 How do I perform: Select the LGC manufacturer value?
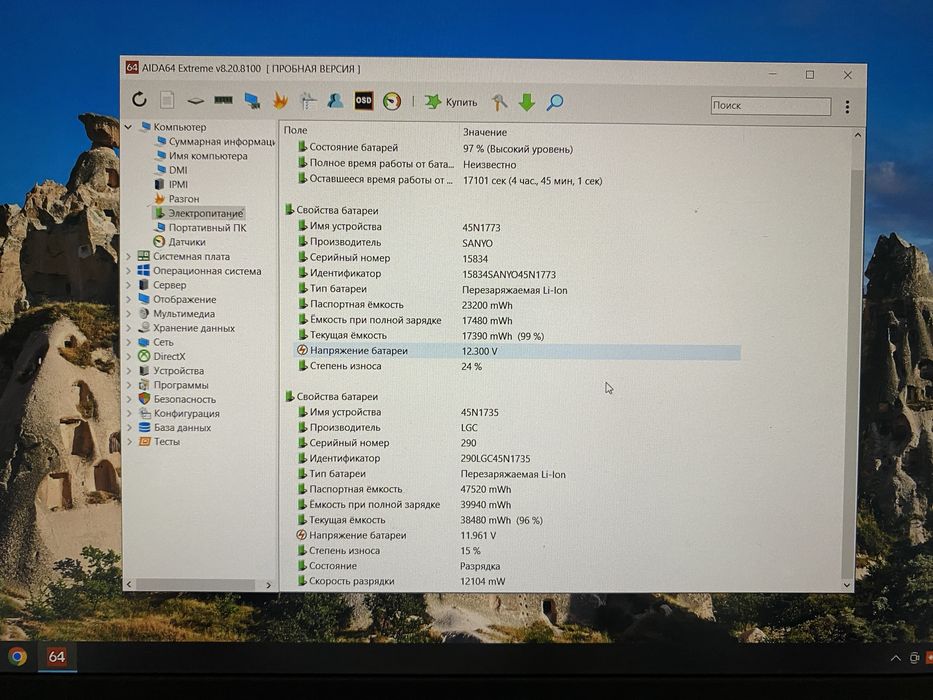click(469, 427)
